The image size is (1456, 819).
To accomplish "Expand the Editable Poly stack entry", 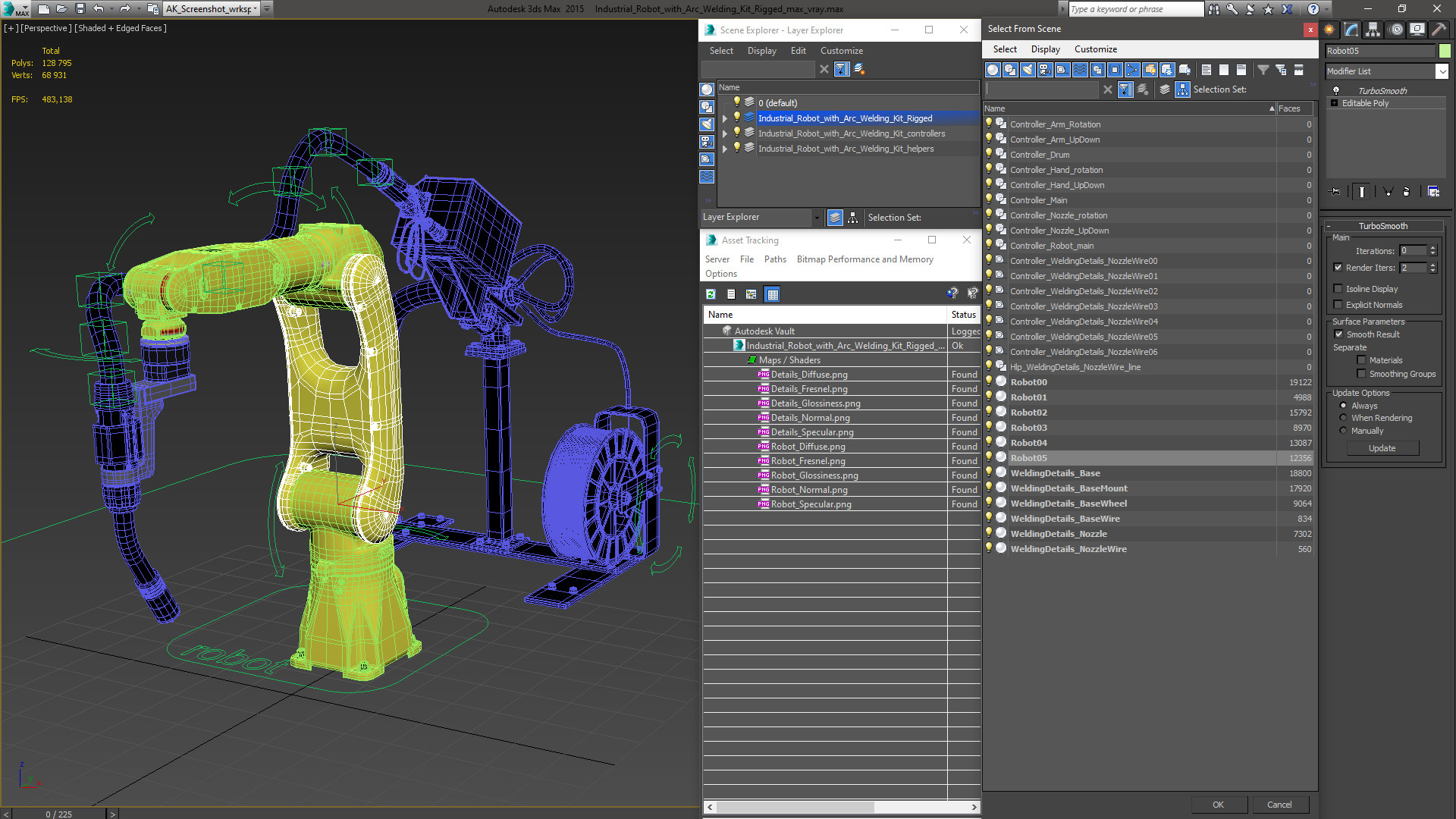I will tap(1335, 103).
